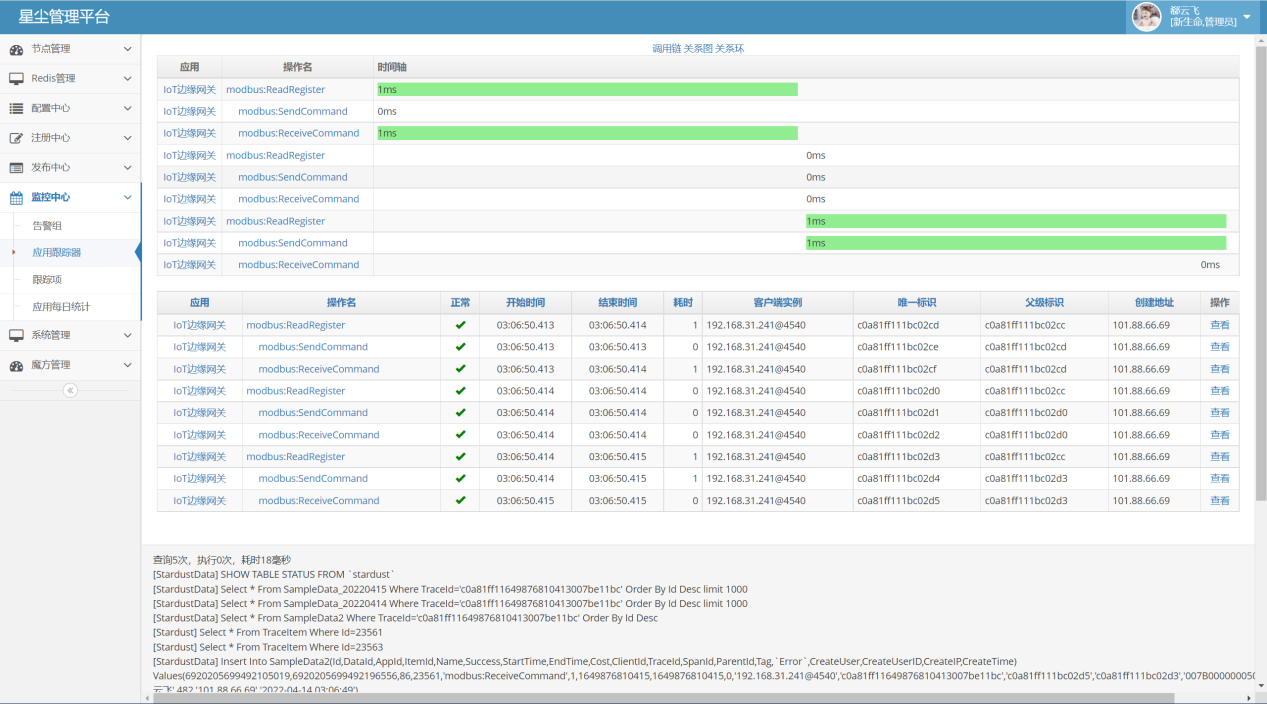Open the 告警组 submenu item
1267x704 pixels.
tap(47, 226)
